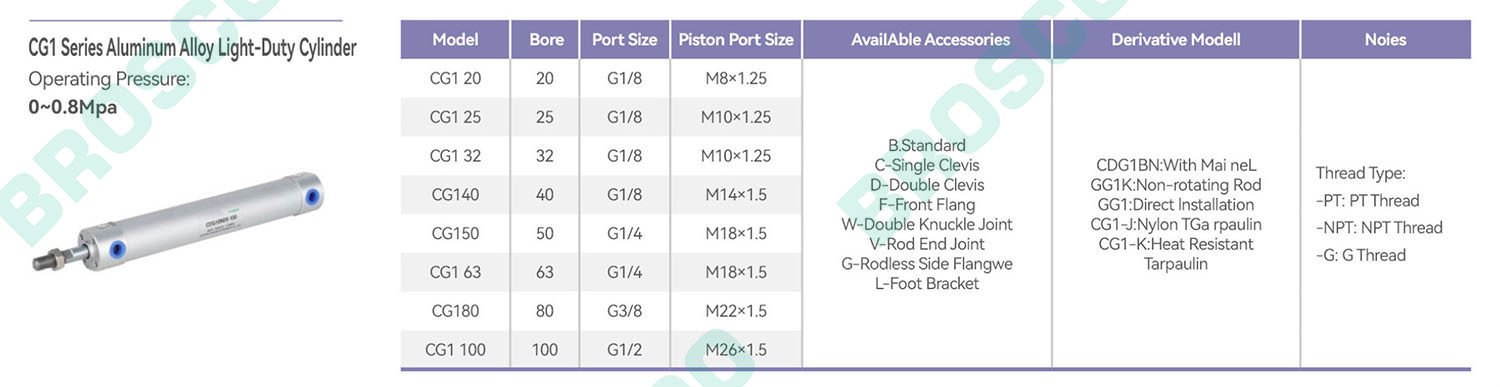
Task: Click the Port Size column header
Action: pyautogui.click(x=624, y=40)
